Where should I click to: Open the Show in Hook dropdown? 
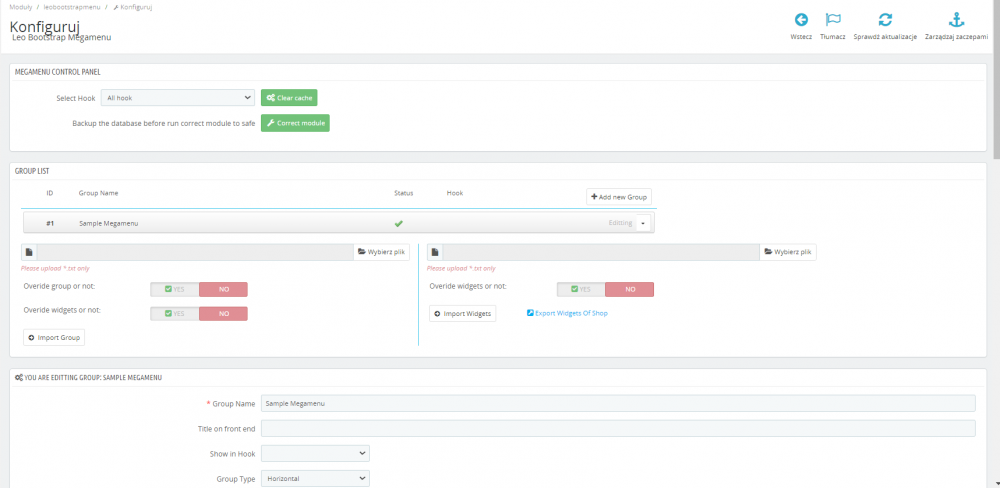315,454
